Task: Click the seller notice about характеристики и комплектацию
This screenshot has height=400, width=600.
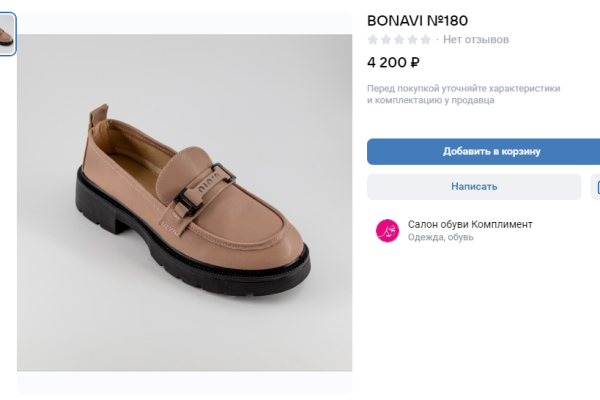Action: 464,94
